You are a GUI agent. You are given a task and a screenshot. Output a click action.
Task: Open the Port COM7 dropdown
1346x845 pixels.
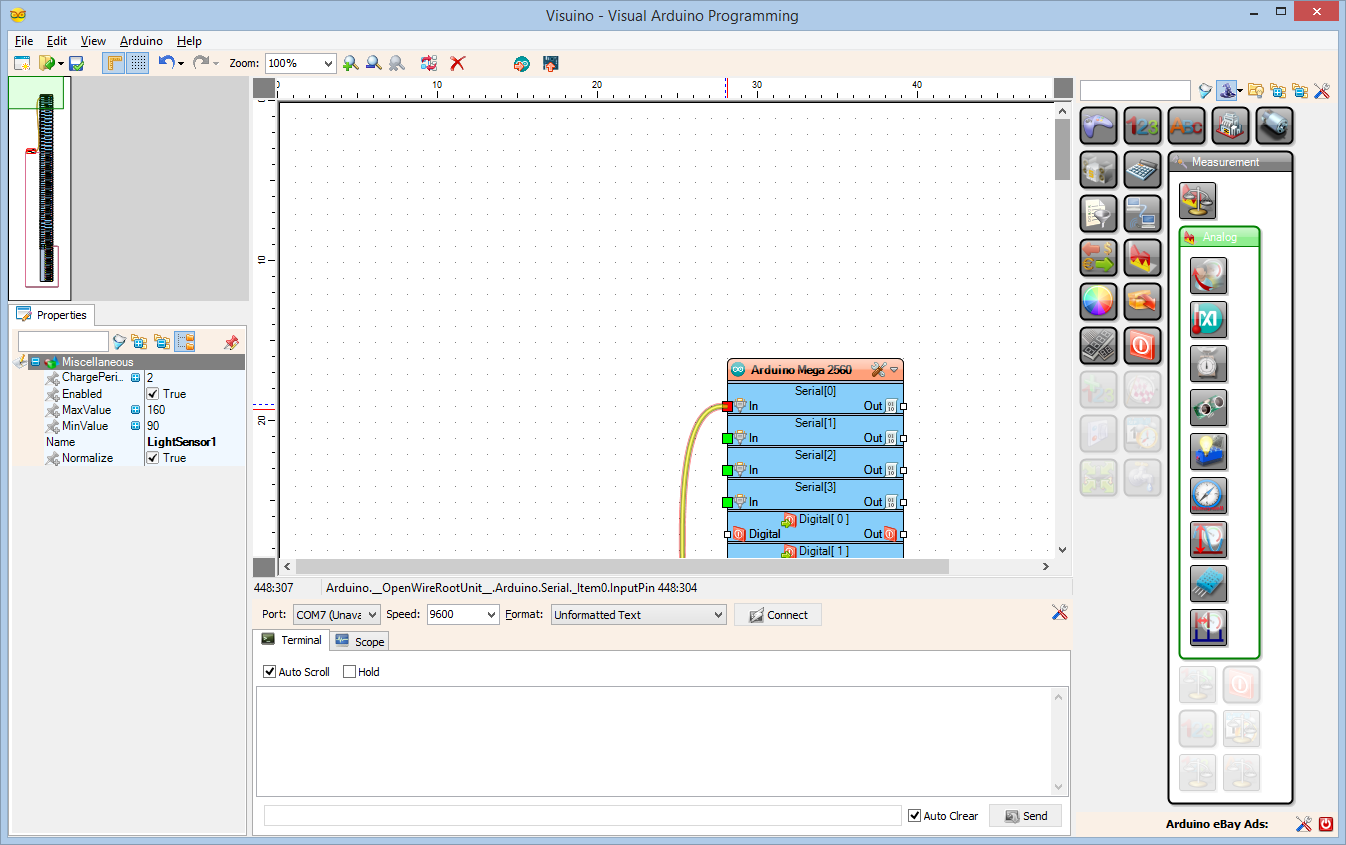pyautogui.click(x=373, y=615)
